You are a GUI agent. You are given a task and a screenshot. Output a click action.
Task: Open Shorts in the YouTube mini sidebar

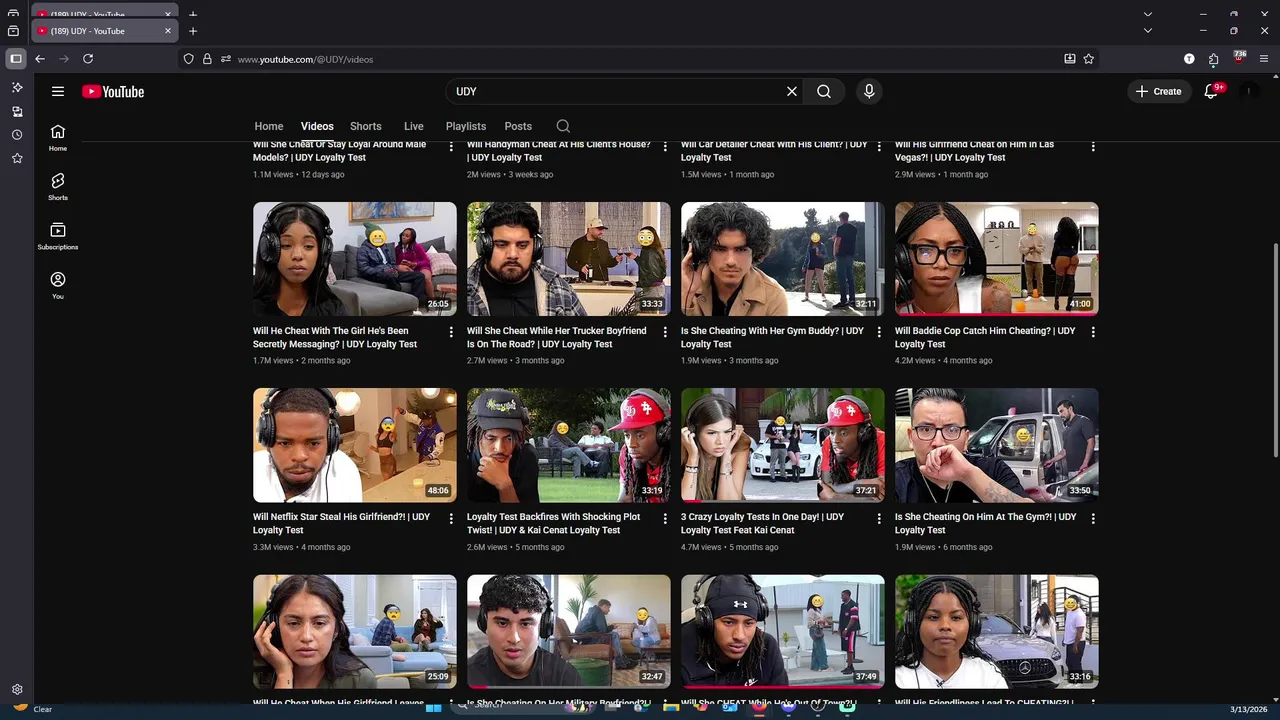tap(58, 187)
